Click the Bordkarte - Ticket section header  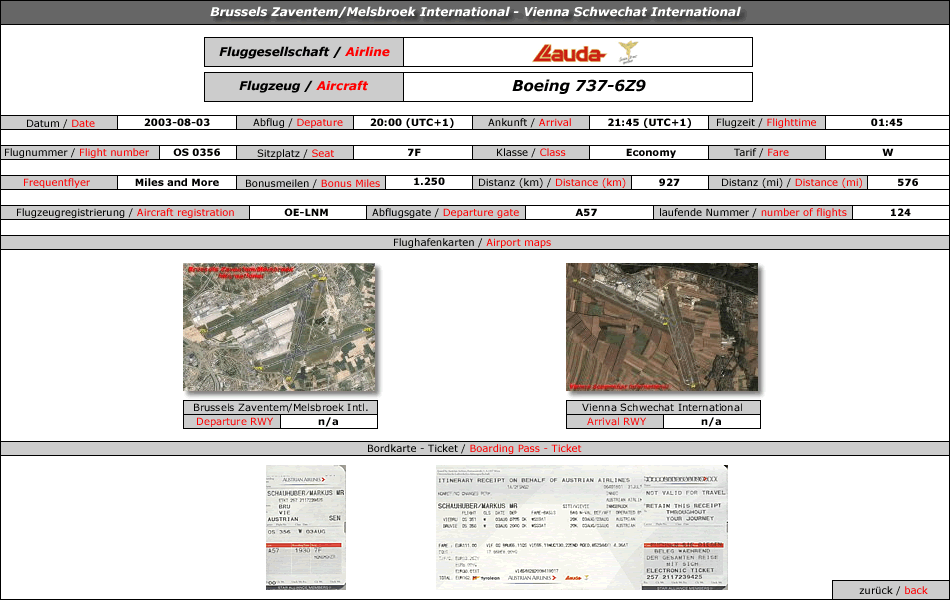(475, 448)
